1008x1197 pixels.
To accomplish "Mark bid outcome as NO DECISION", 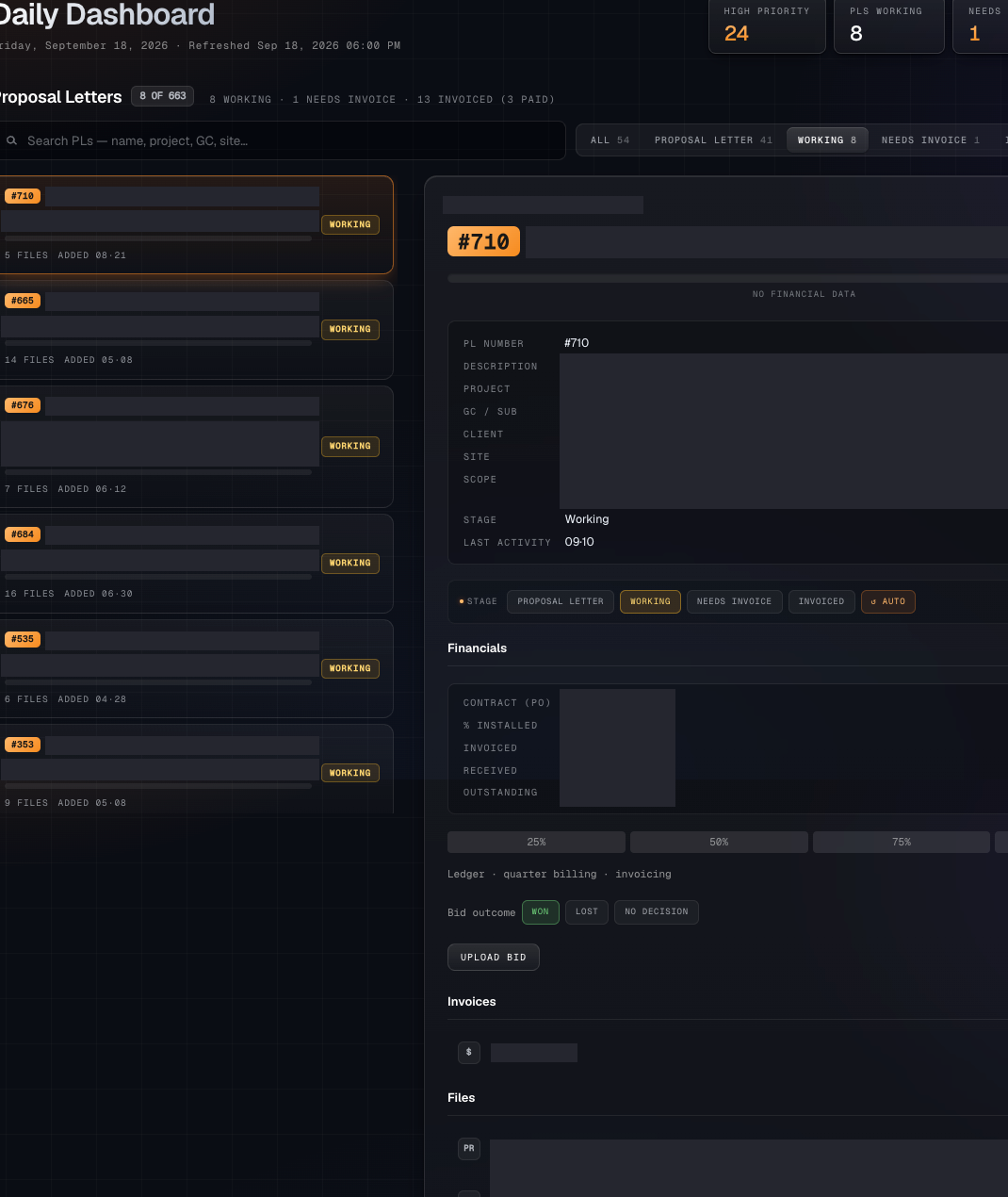I will click(657, 911).
